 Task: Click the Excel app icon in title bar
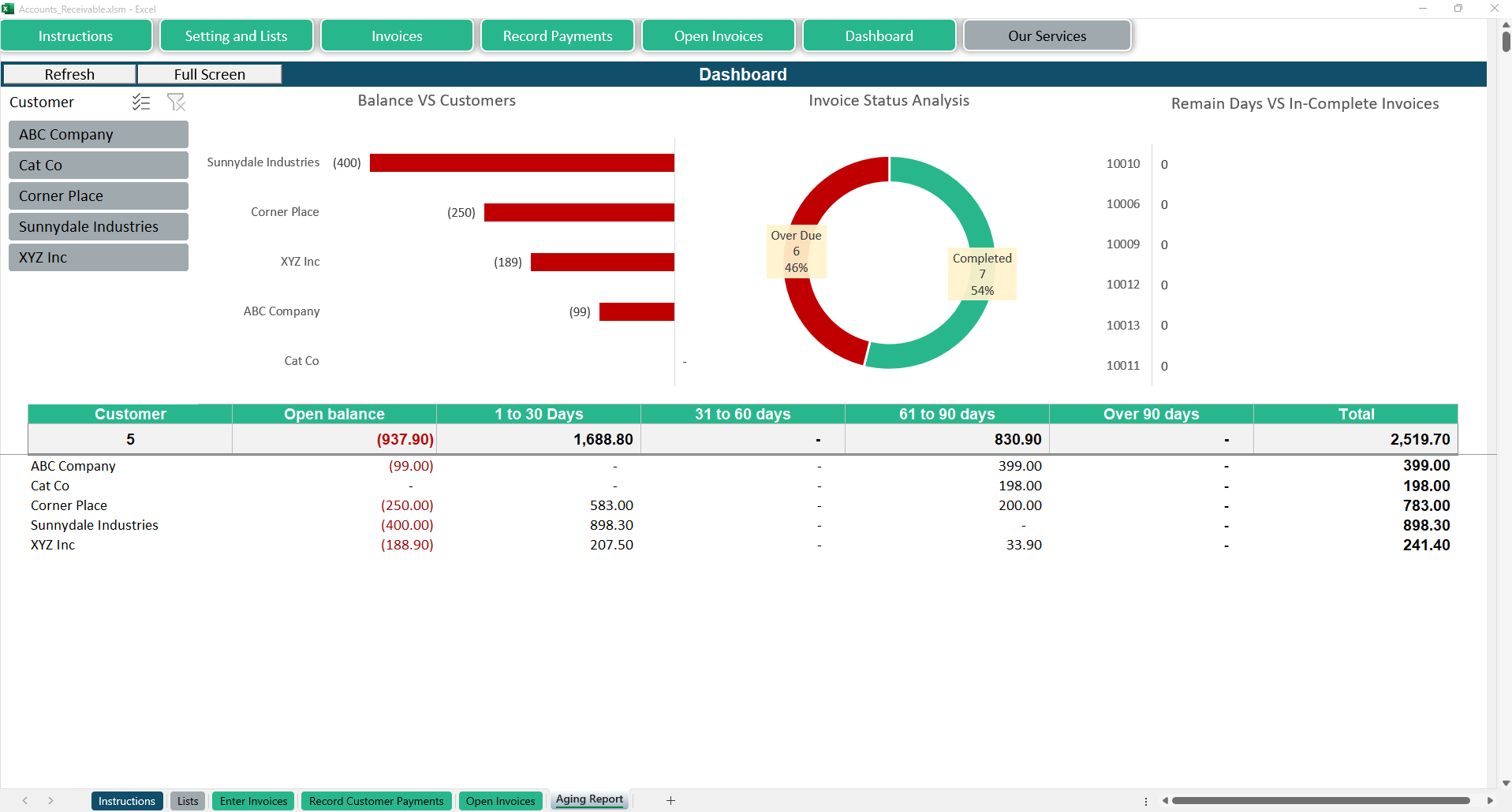pos(8,9)
